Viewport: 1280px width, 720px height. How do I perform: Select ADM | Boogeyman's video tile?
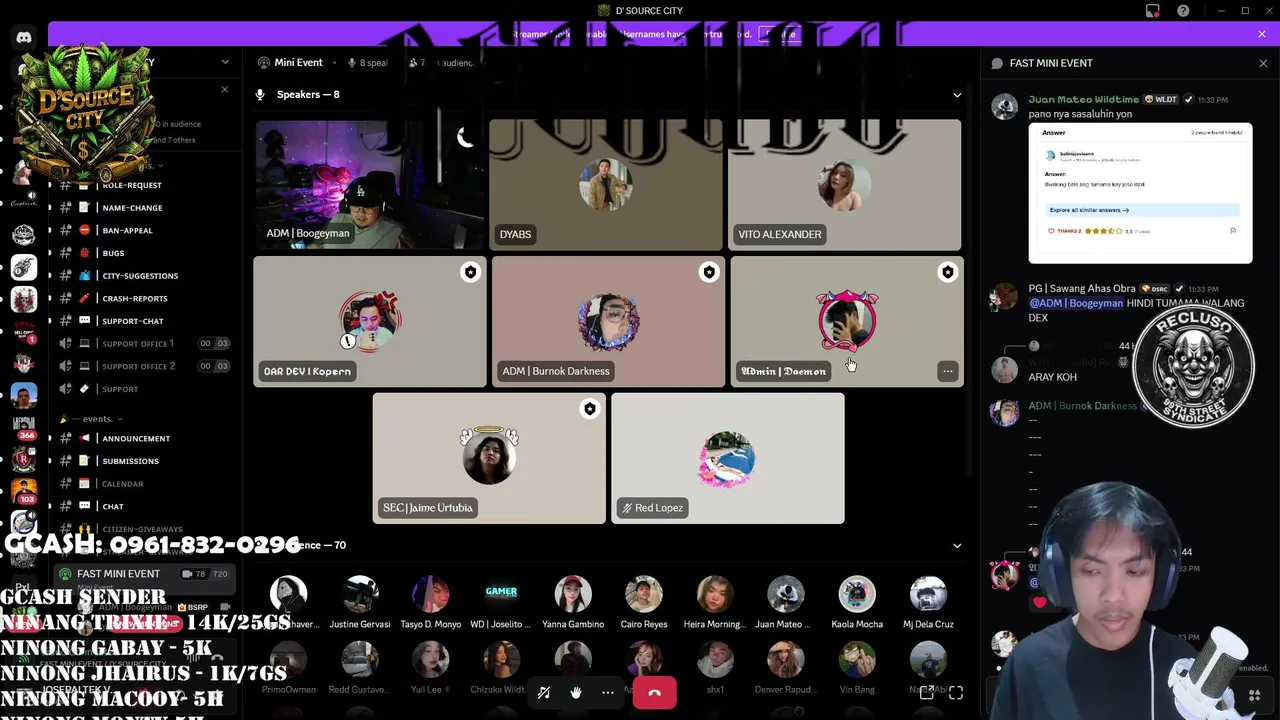point(369,185)
